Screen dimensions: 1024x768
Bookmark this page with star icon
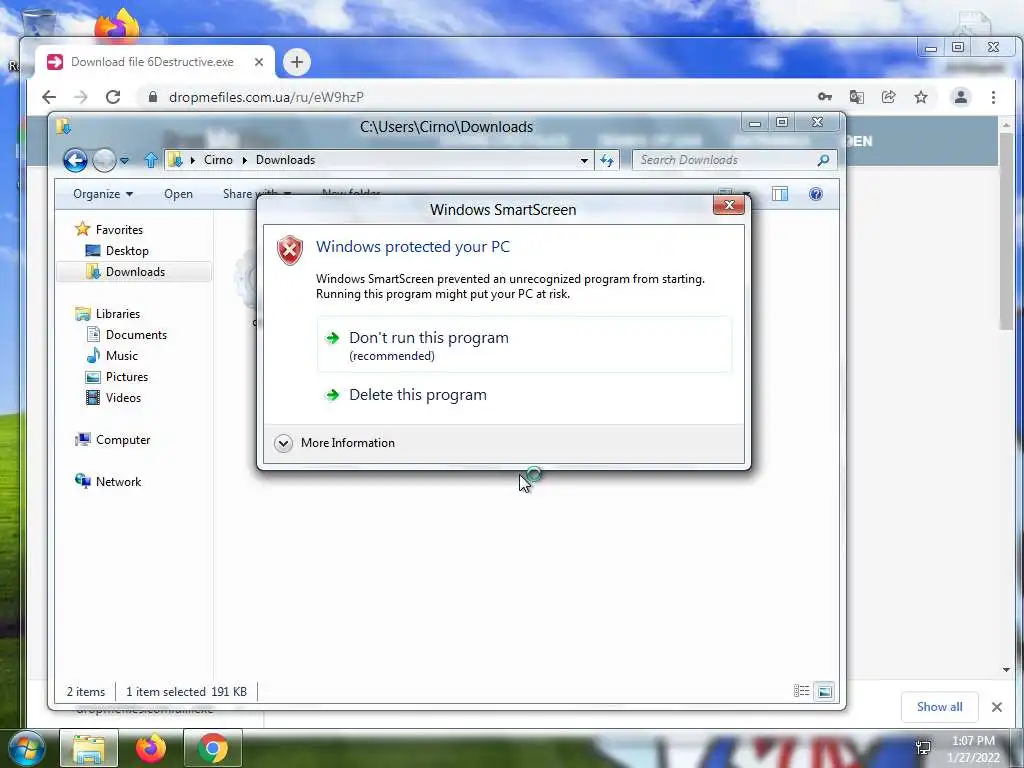(921, 97)
